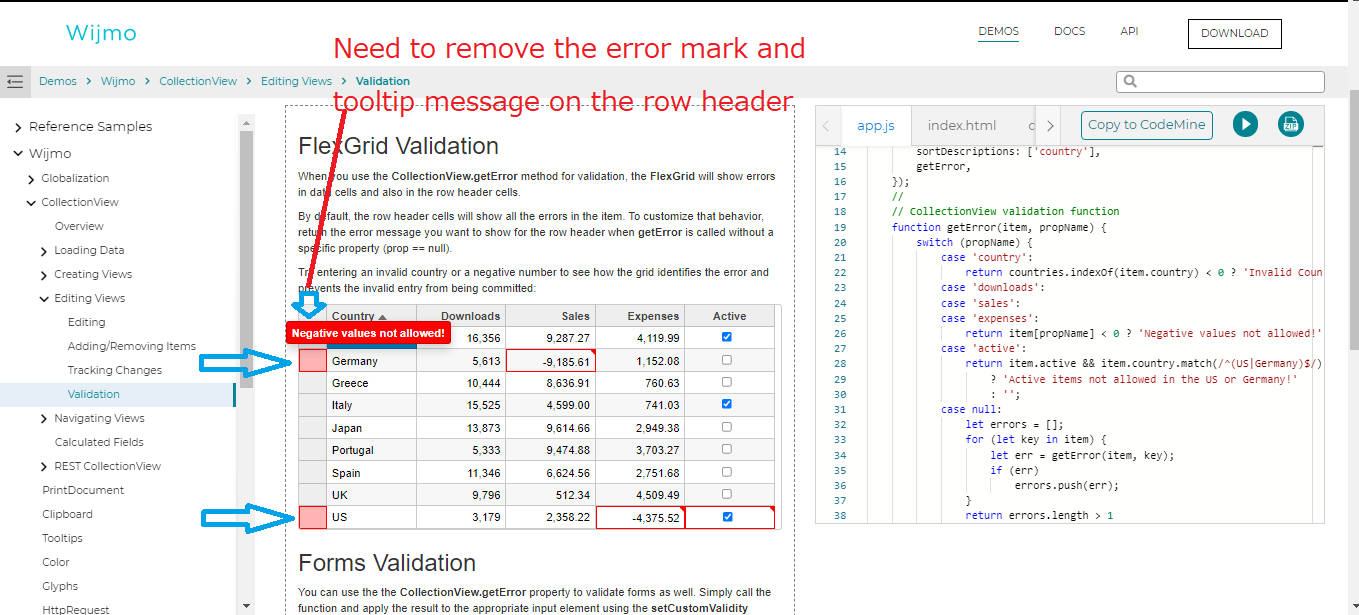Click the red row header for Germany
1359x615 pixels.
[x=313, y=360]
